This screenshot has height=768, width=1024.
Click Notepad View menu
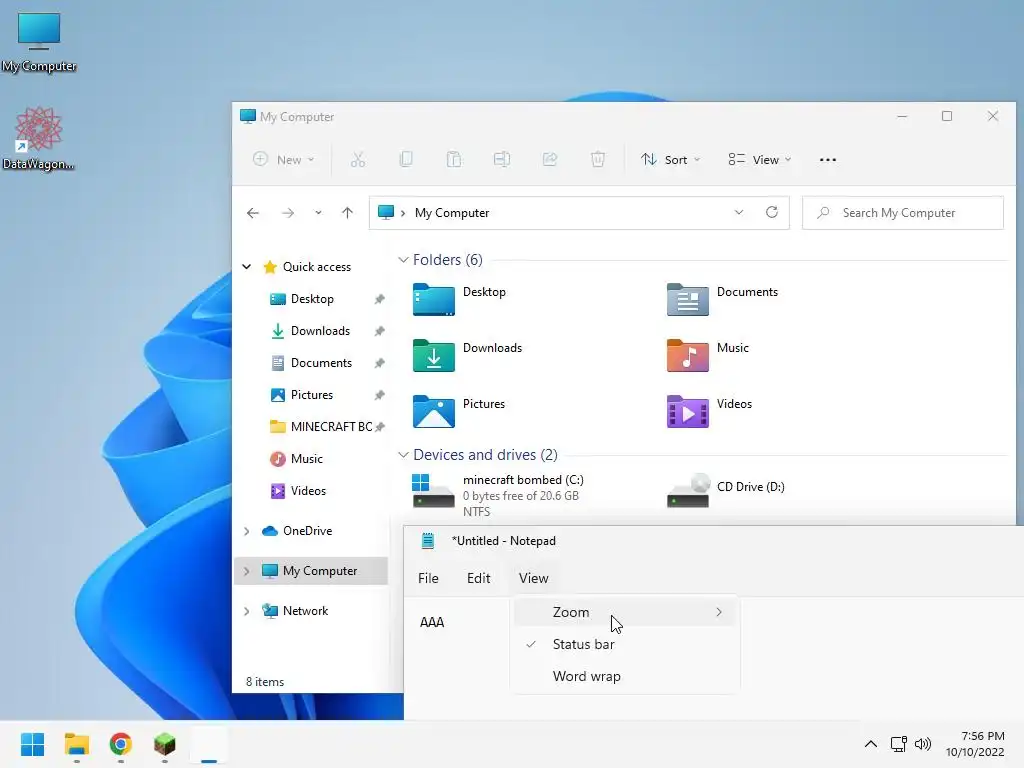coord(534,578)
